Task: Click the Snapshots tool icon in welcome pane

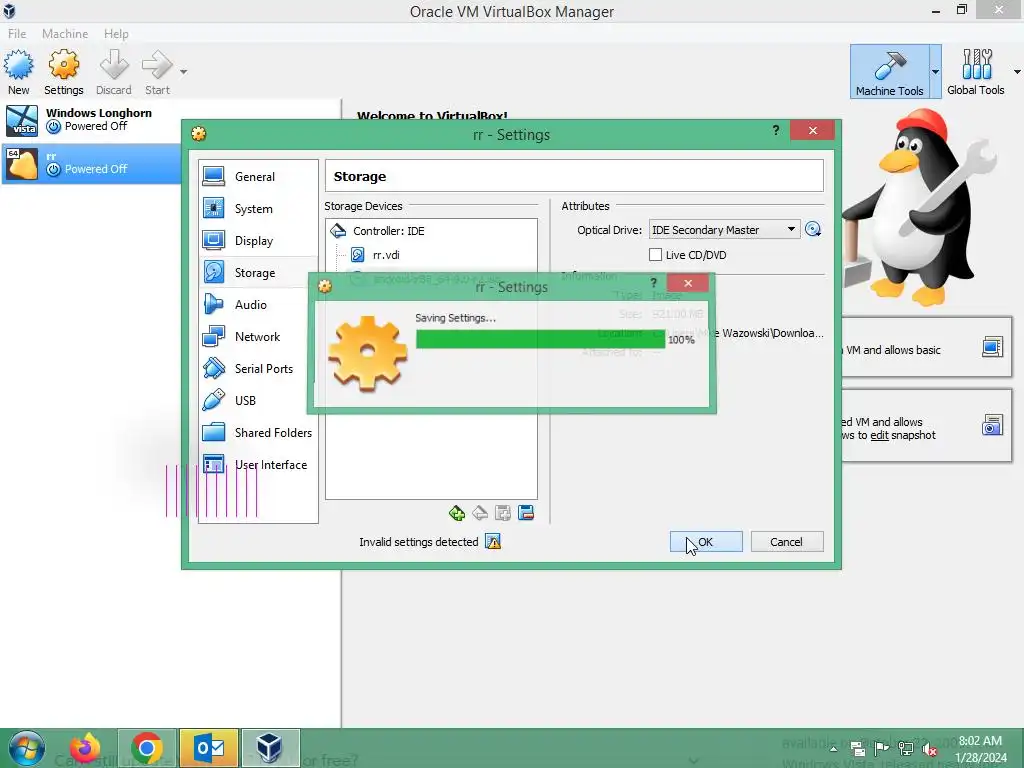Action: click(x=992, y=425)
